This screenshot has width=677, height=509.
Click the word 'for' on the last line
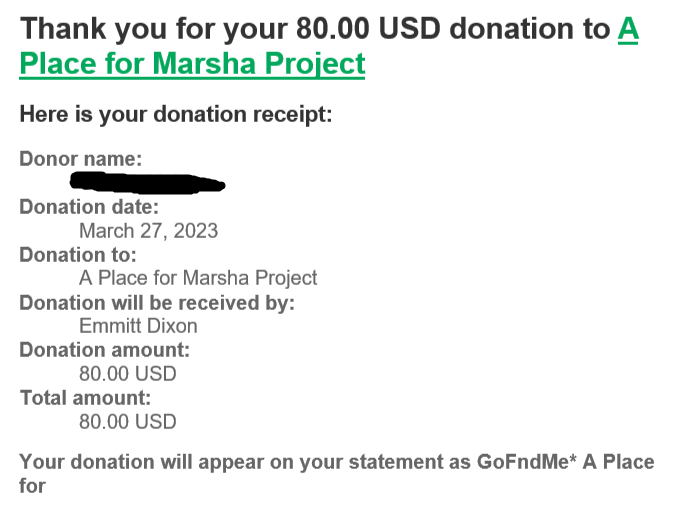tap(32, 486)
